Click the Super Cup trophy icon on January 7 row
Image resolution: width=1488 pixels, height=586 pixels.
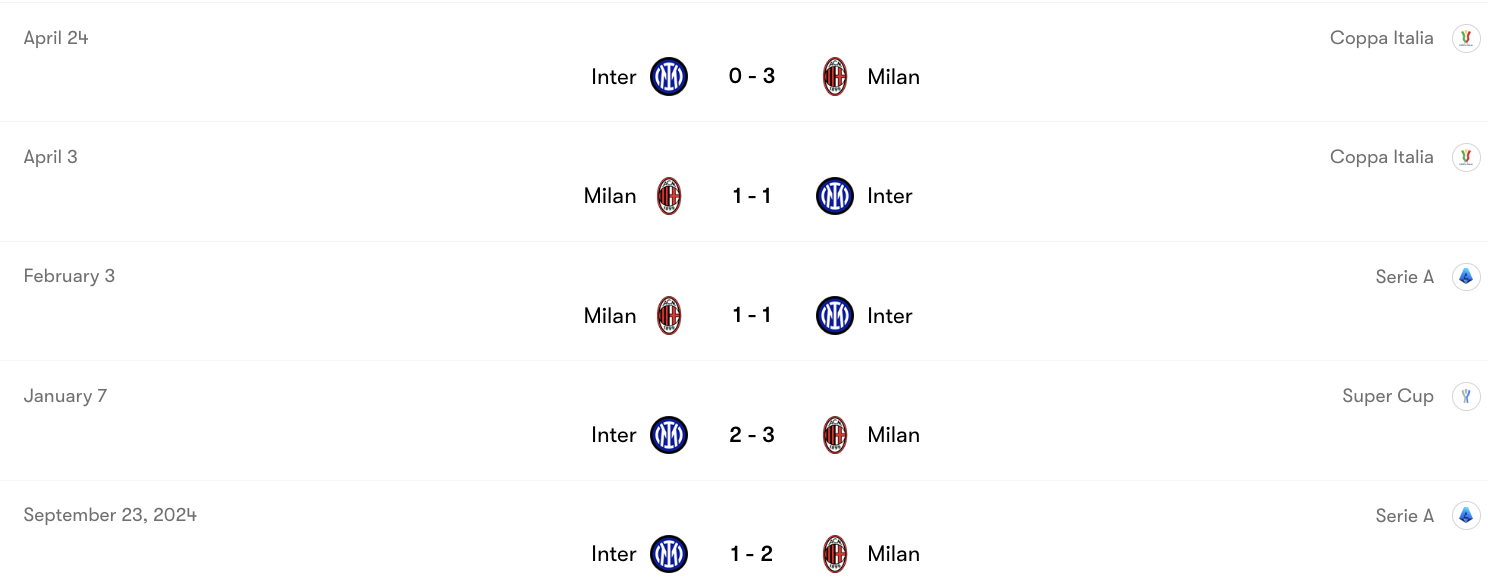coord(1466,395)
